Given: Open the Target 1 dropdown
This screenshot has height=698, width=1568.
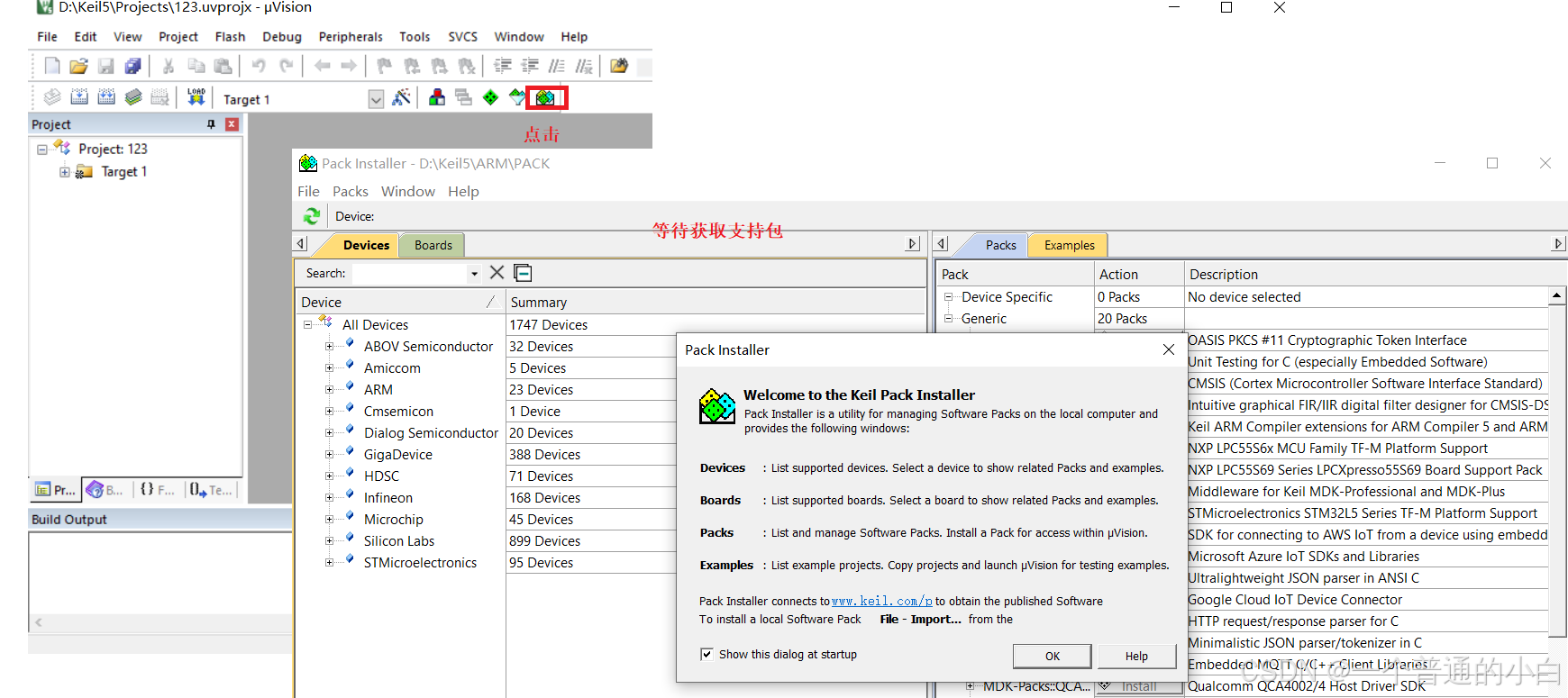Looking at the screenshot, I should [376, 99].
